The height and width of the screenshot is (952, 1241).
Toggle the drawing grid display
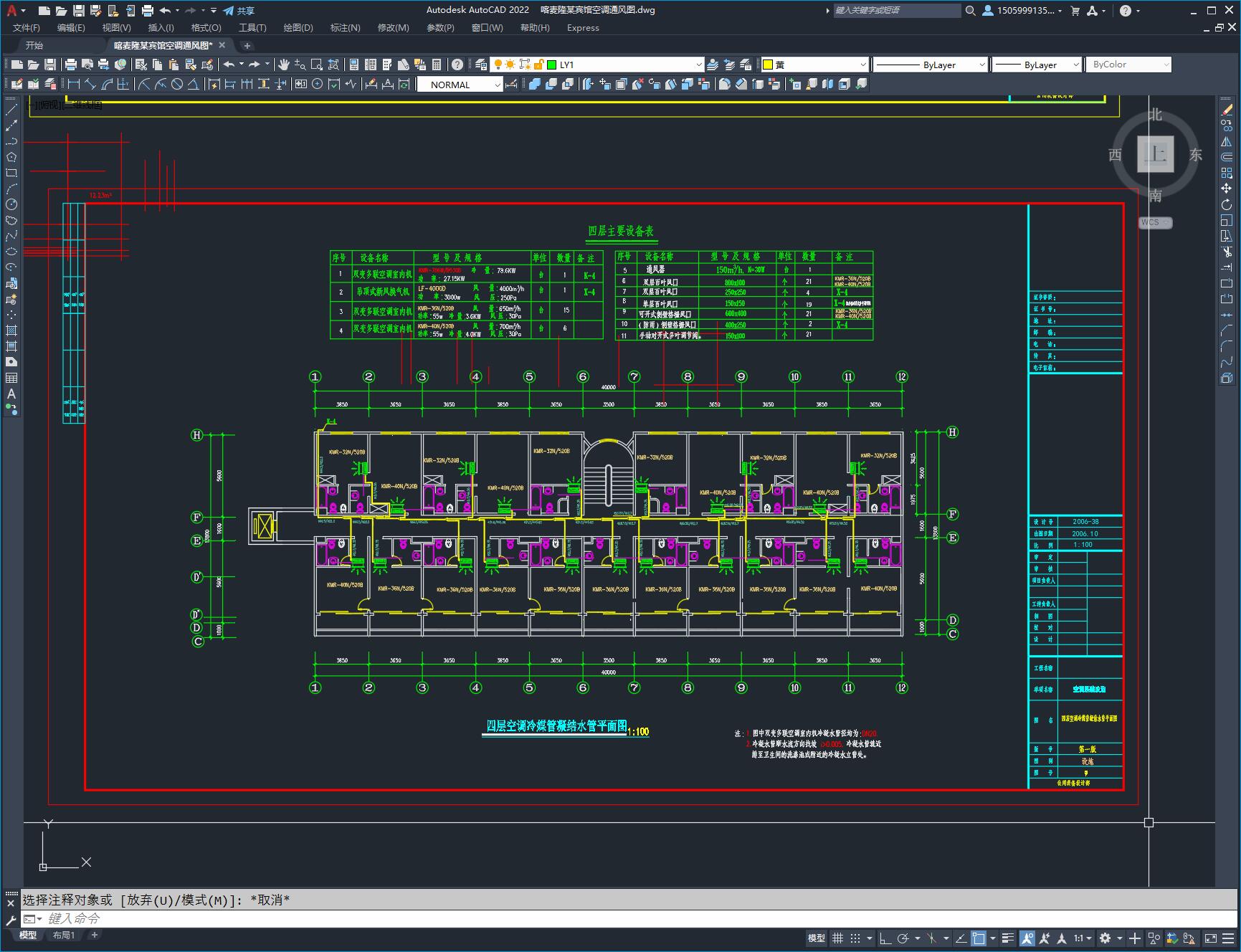[837, 938]
